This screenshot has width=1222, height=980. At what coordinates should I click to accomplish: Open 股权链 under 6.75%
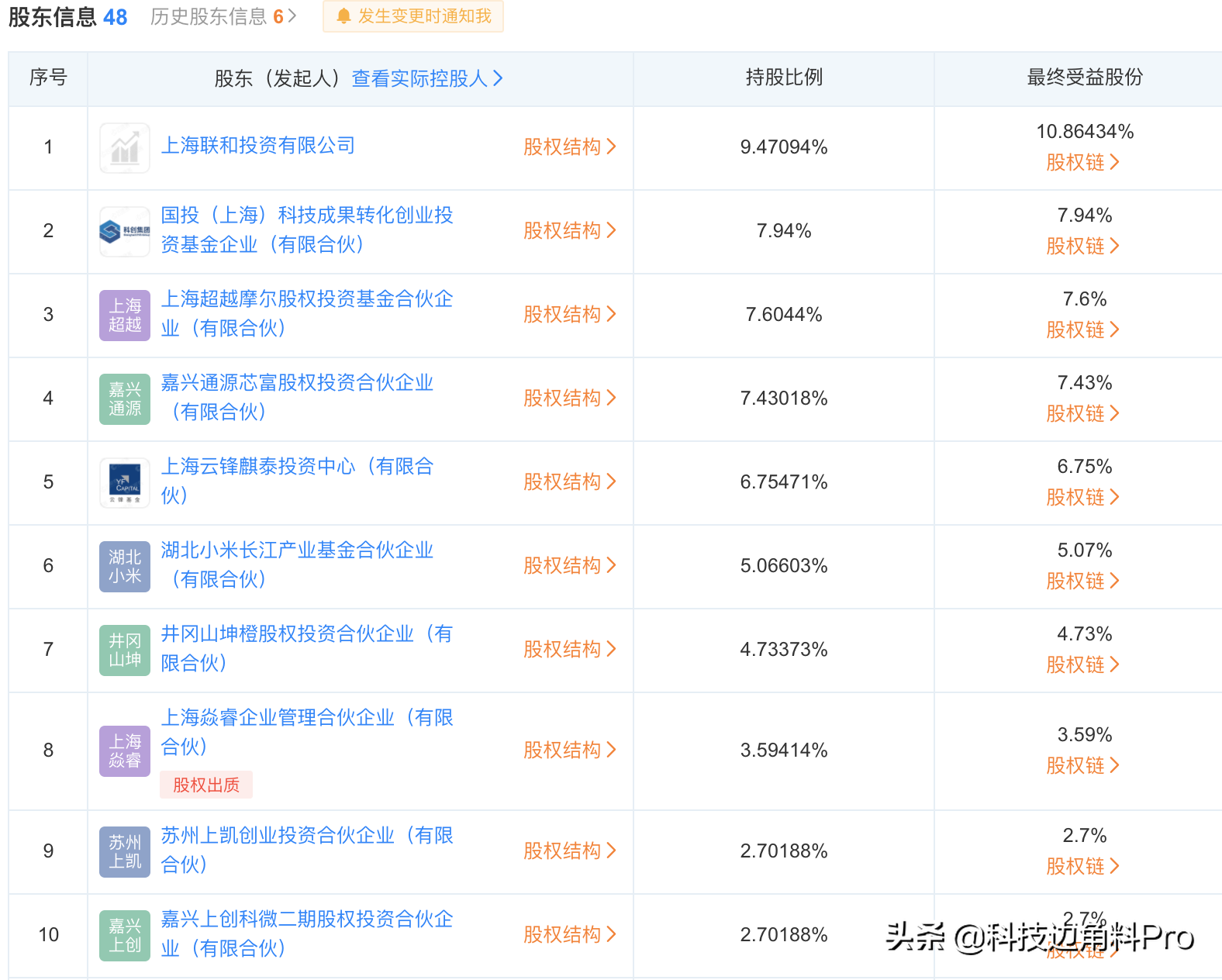click(x=1083, y=497)
